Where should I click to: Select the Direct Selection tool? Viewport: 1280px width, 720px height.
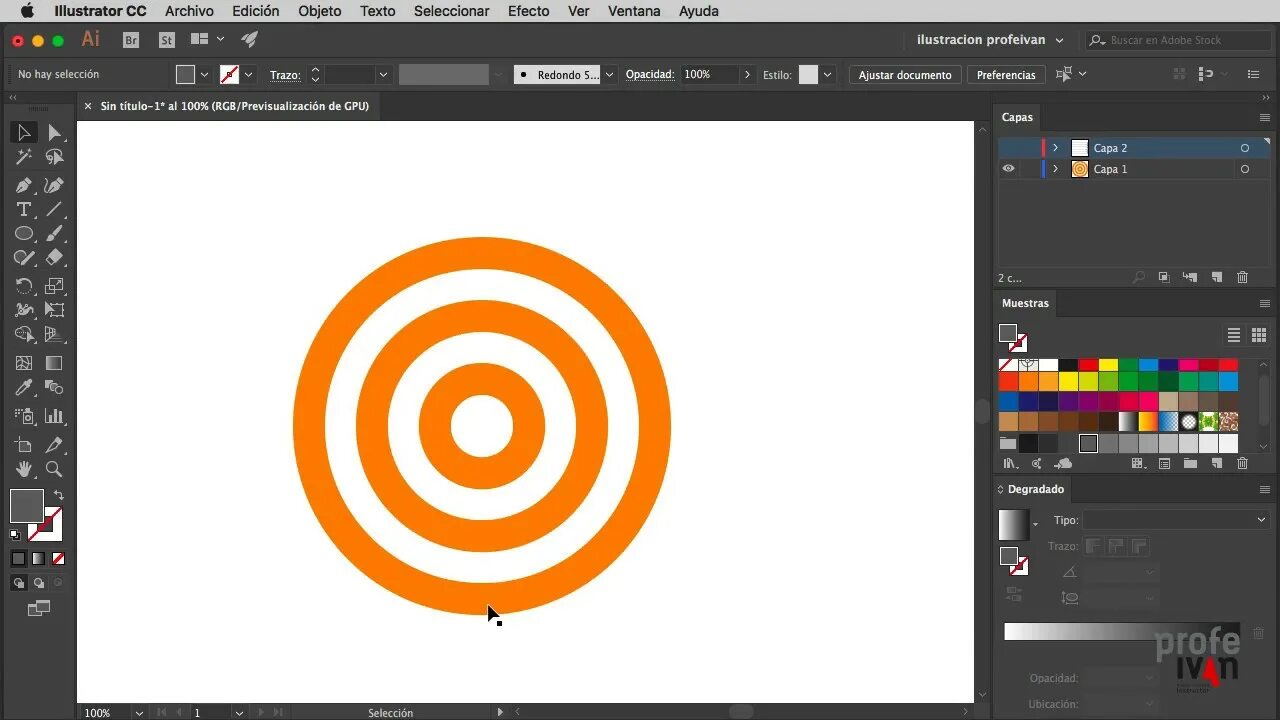(x=55, y=132)
